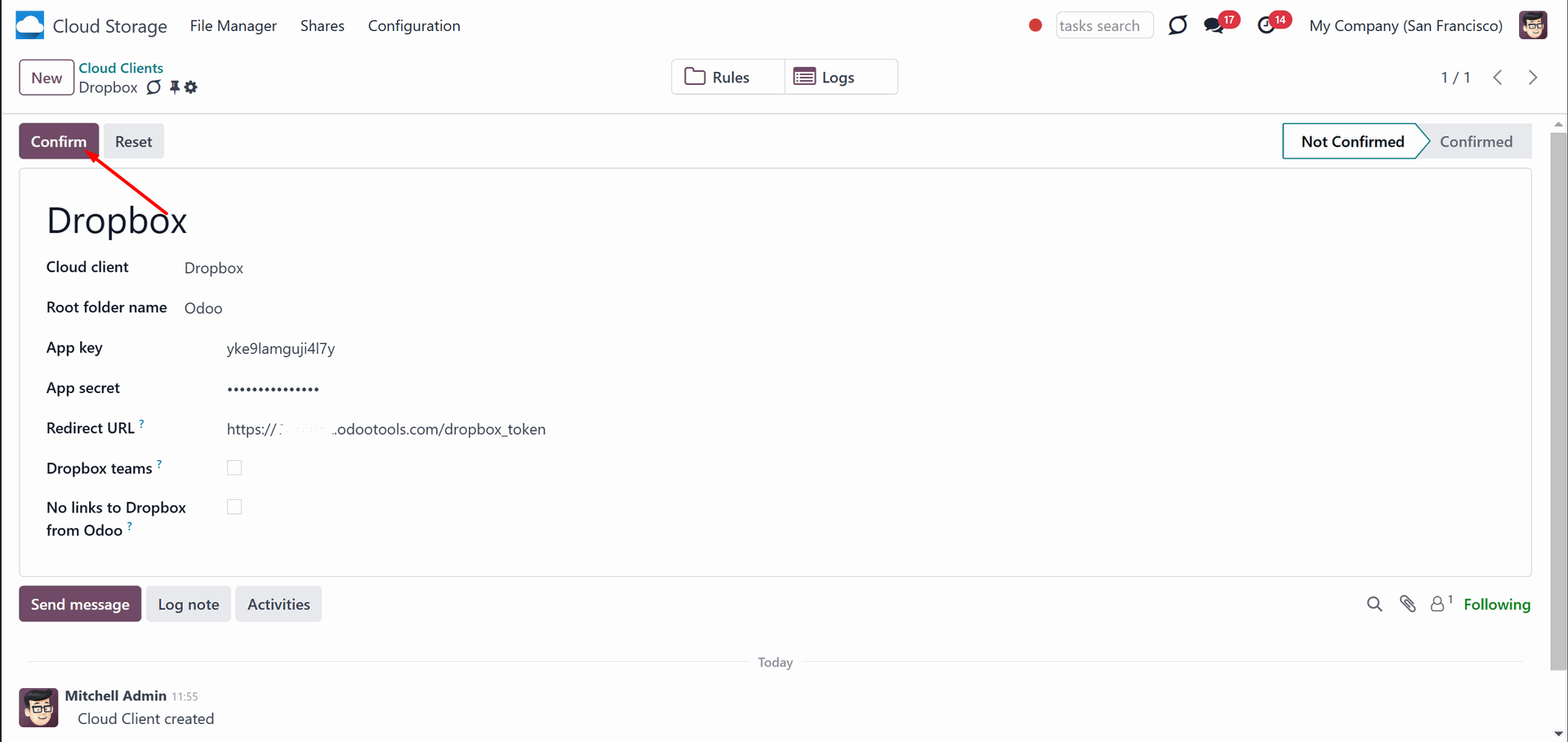Click the Dropbox record title field
This screenshot has height=742, width=1568.
coord(117,221)
